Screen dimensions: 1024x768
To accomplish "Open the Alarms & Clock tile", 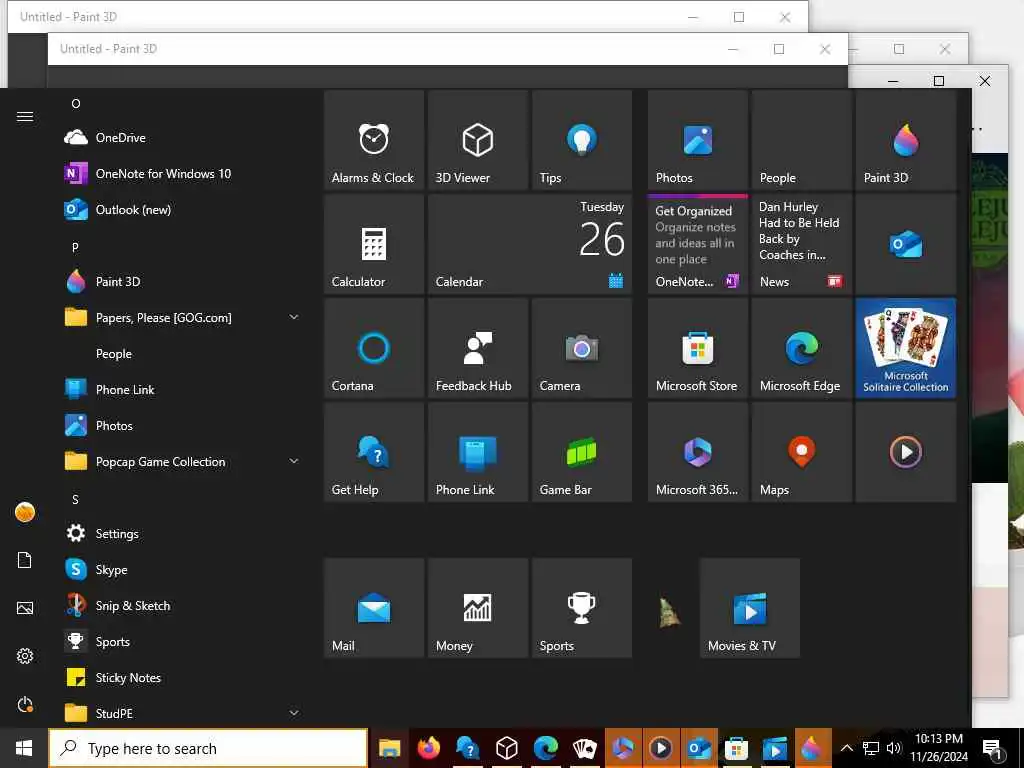I will (374, 140).
